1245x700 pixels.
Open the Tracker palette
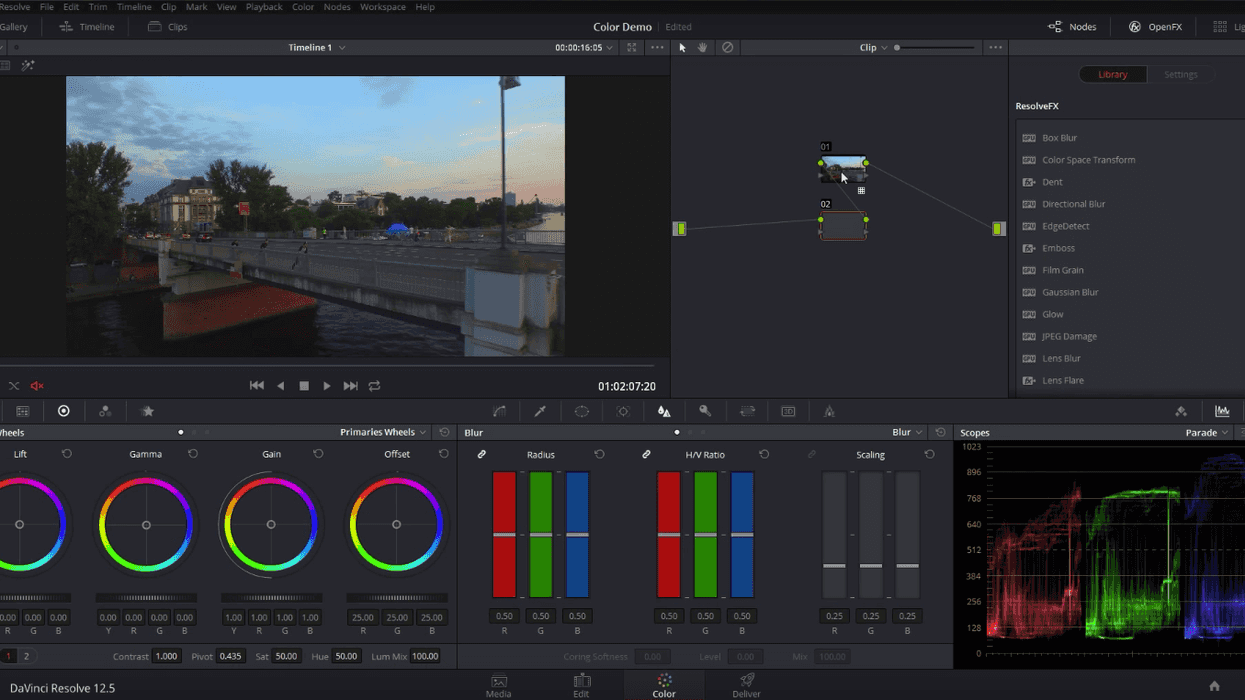pos(623,411)
